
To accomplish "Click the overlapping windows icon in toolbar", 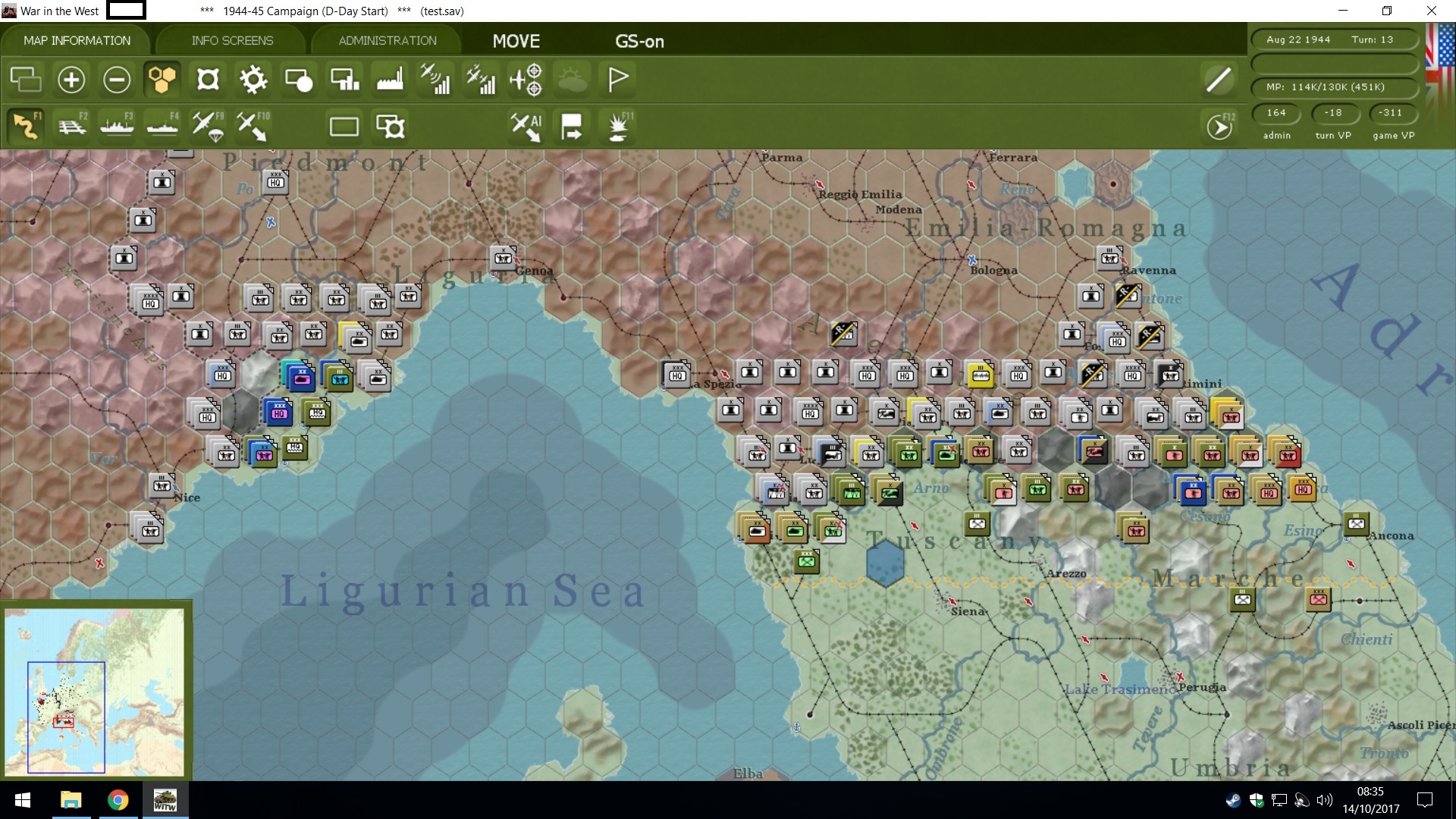I will pos(26,79).
